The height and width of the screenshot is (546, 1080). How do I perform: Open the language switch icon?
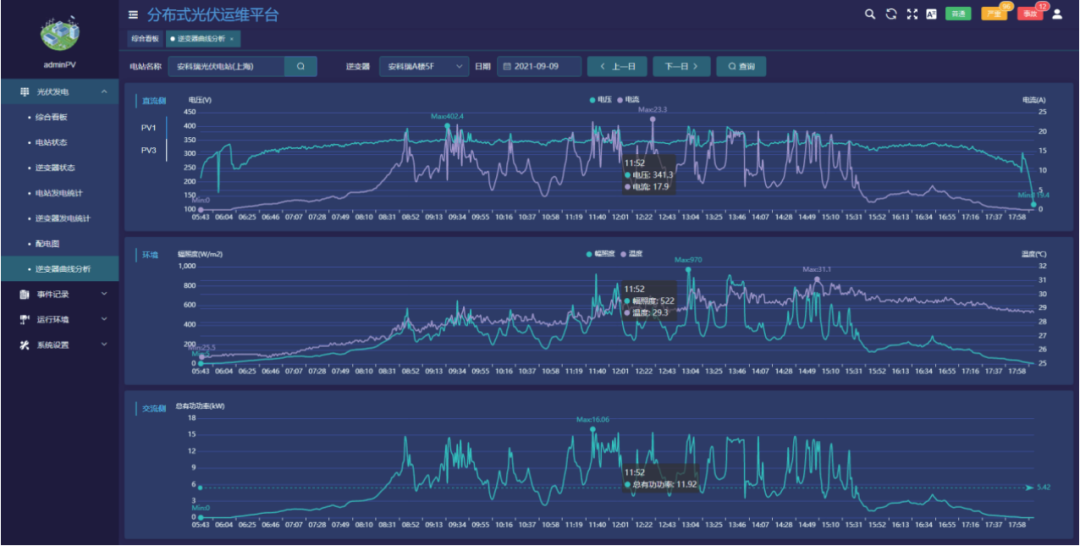pyautogui.click(x=931, y=14)
